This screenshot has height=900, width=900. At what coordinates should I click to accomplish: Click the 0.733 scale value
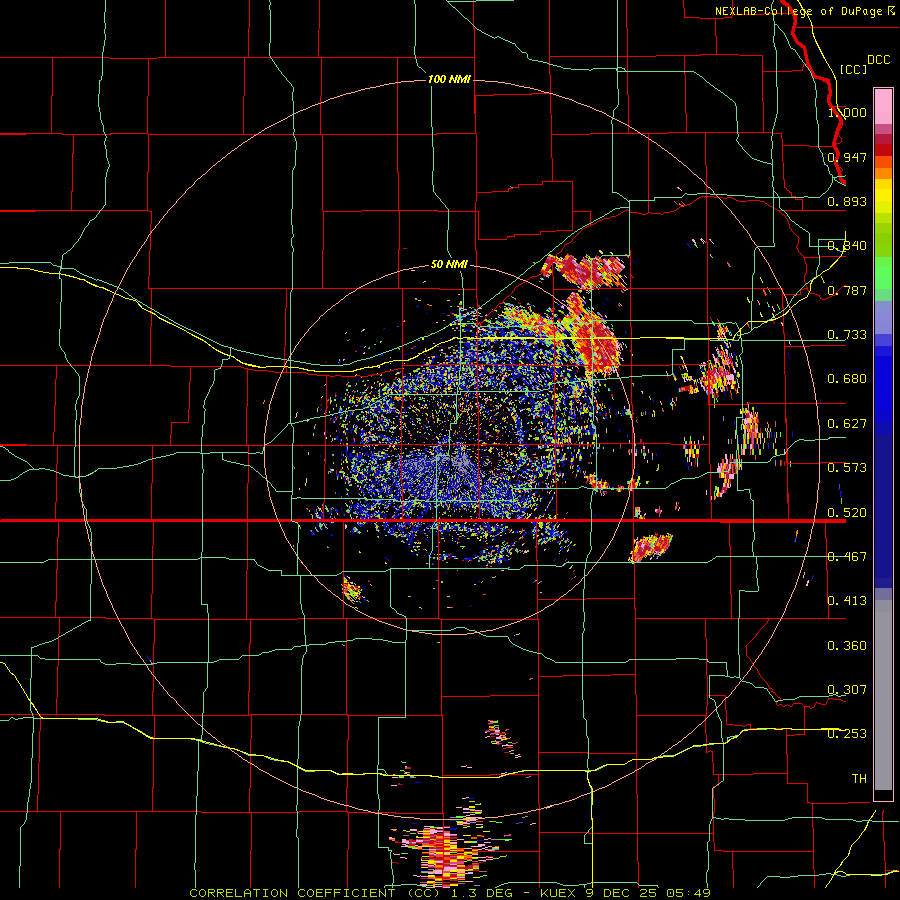(847, 335)
